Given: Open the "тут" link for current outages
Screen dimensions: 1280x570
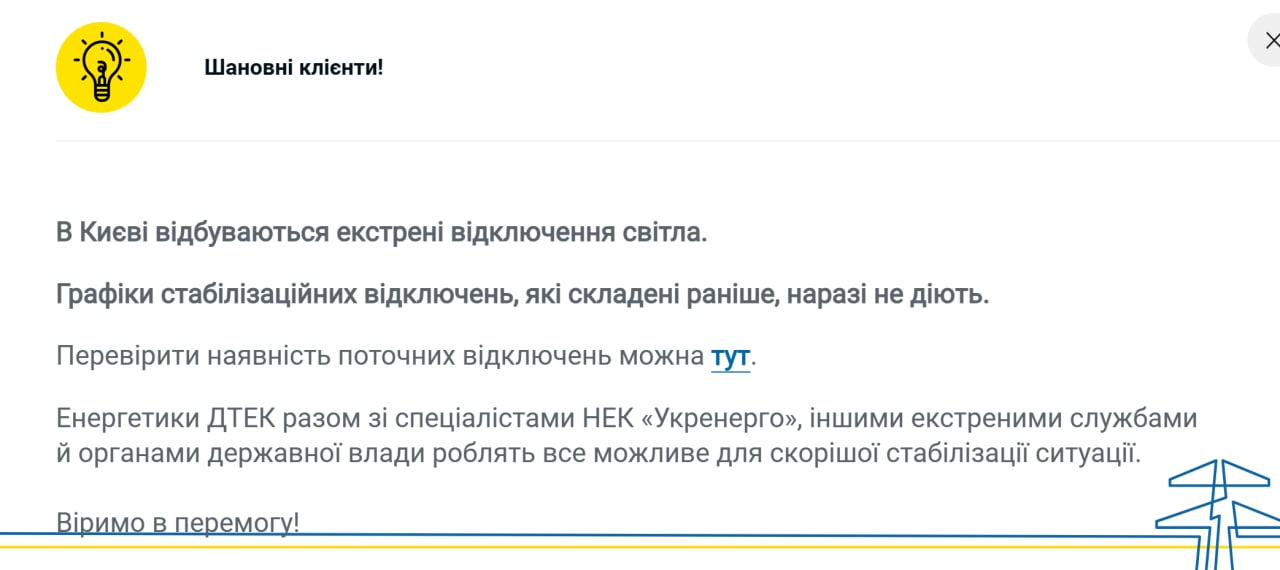Looking at the screenshot, I should [x=730, y=357].
